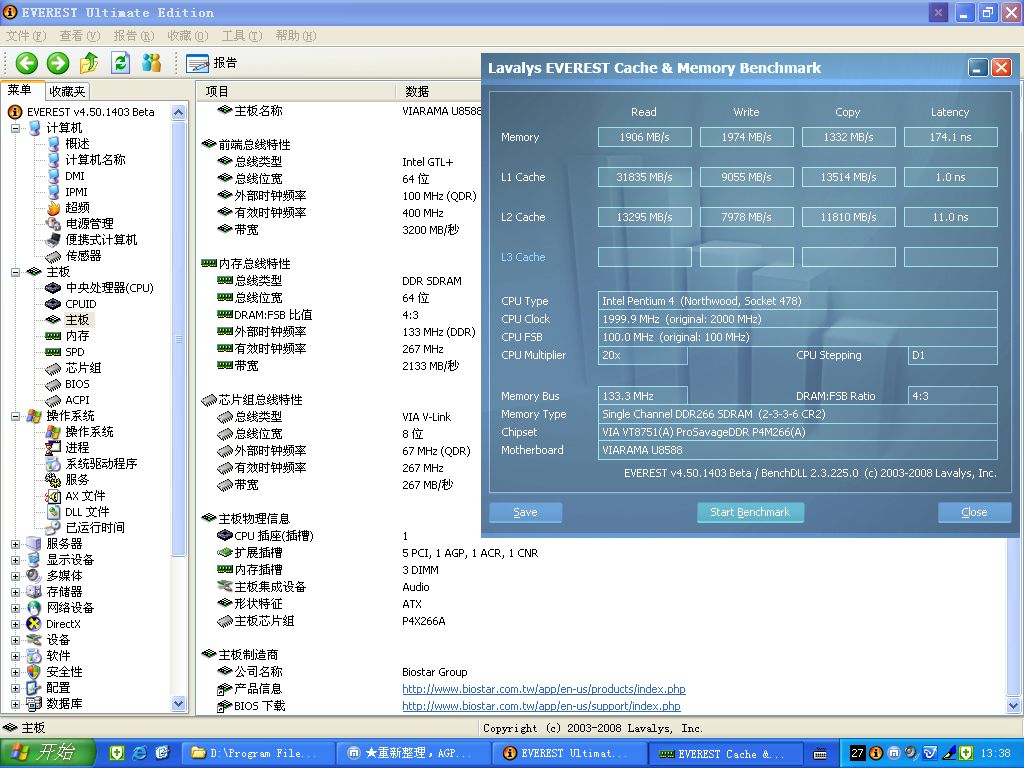
Task: Open the 查看(V) menu
Action: point(80,35)
